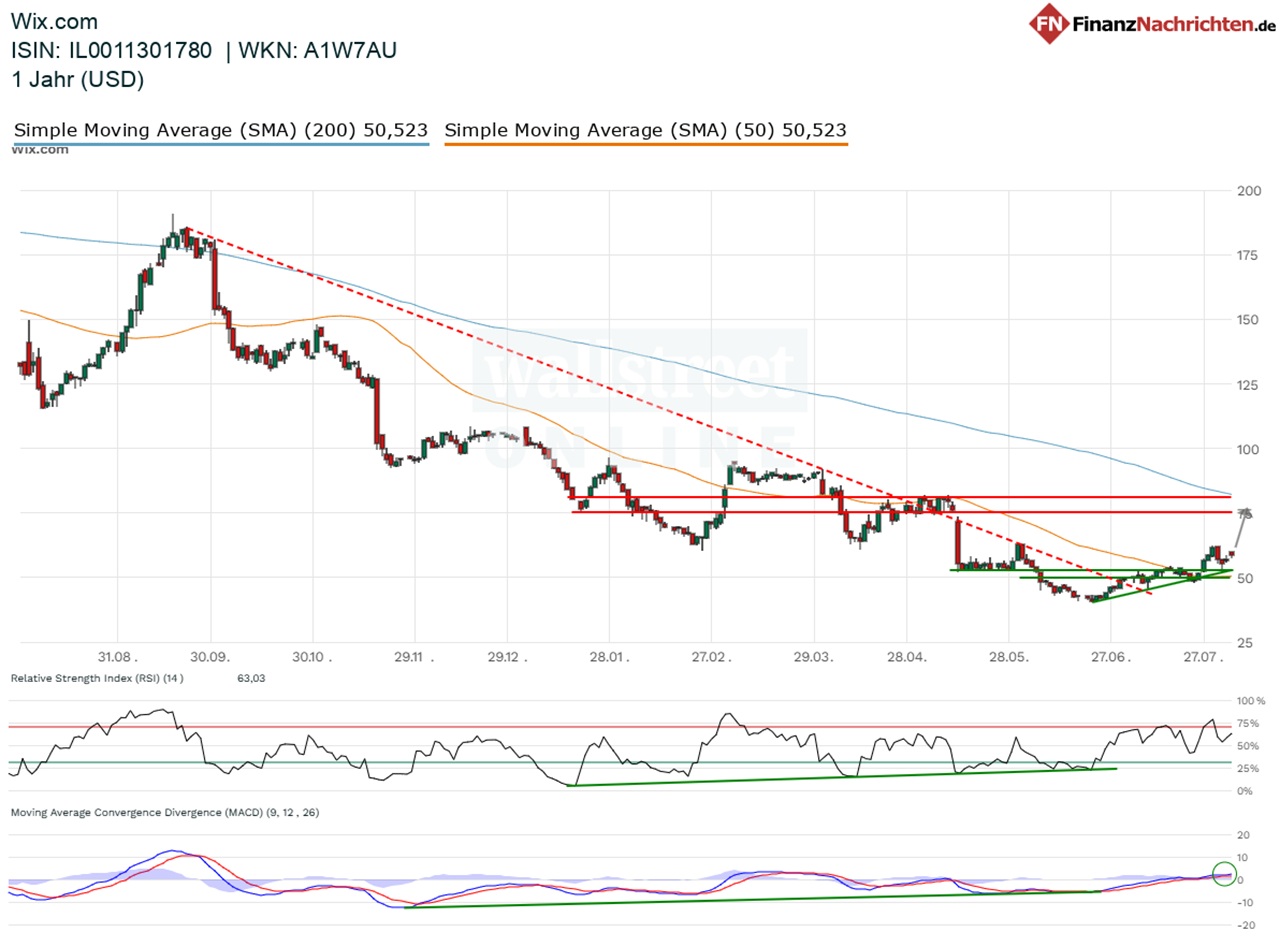1280x940 pixels.
Task: Click the RSI axis label 75%
Action: [x=1249, y=724]
